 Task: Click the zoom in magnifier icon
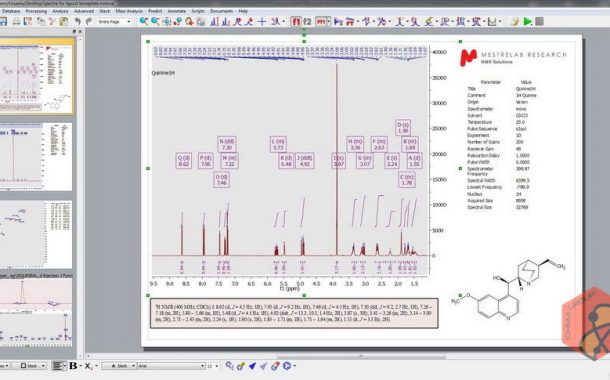point(144,21)
